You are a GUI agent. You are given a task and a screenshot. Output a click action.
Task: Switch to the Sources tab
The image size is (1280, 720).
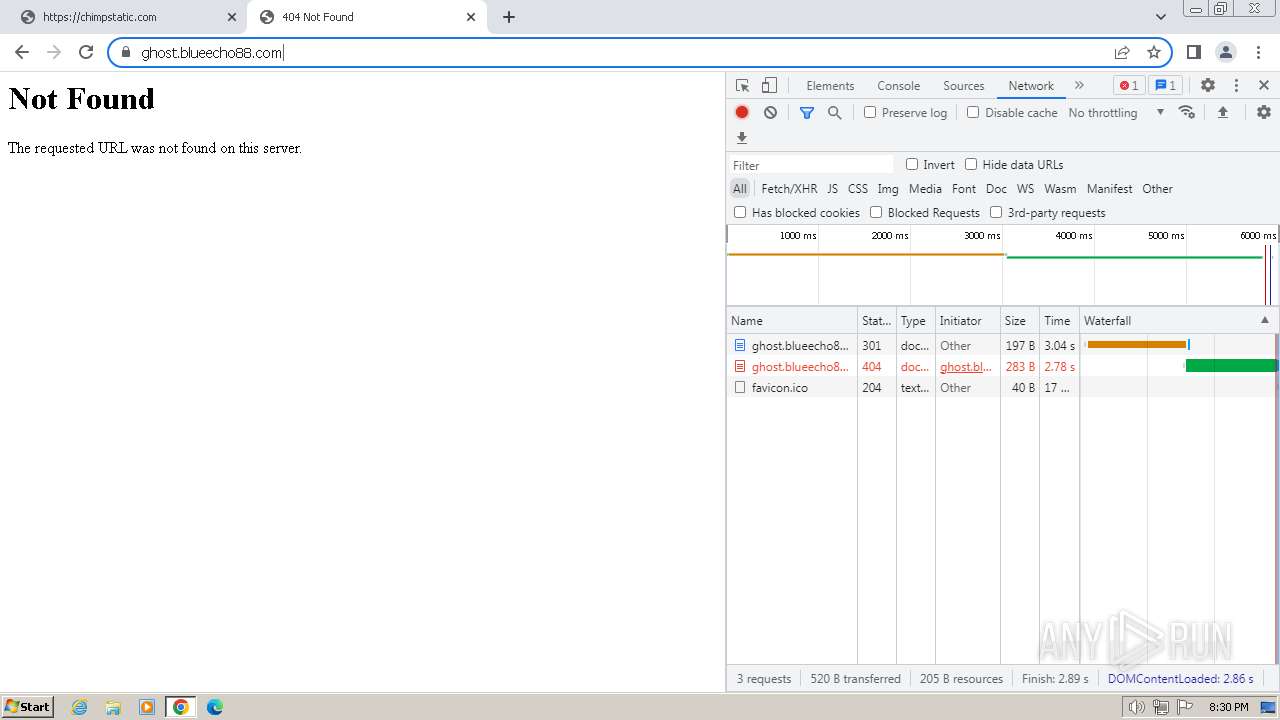point(964,86)
